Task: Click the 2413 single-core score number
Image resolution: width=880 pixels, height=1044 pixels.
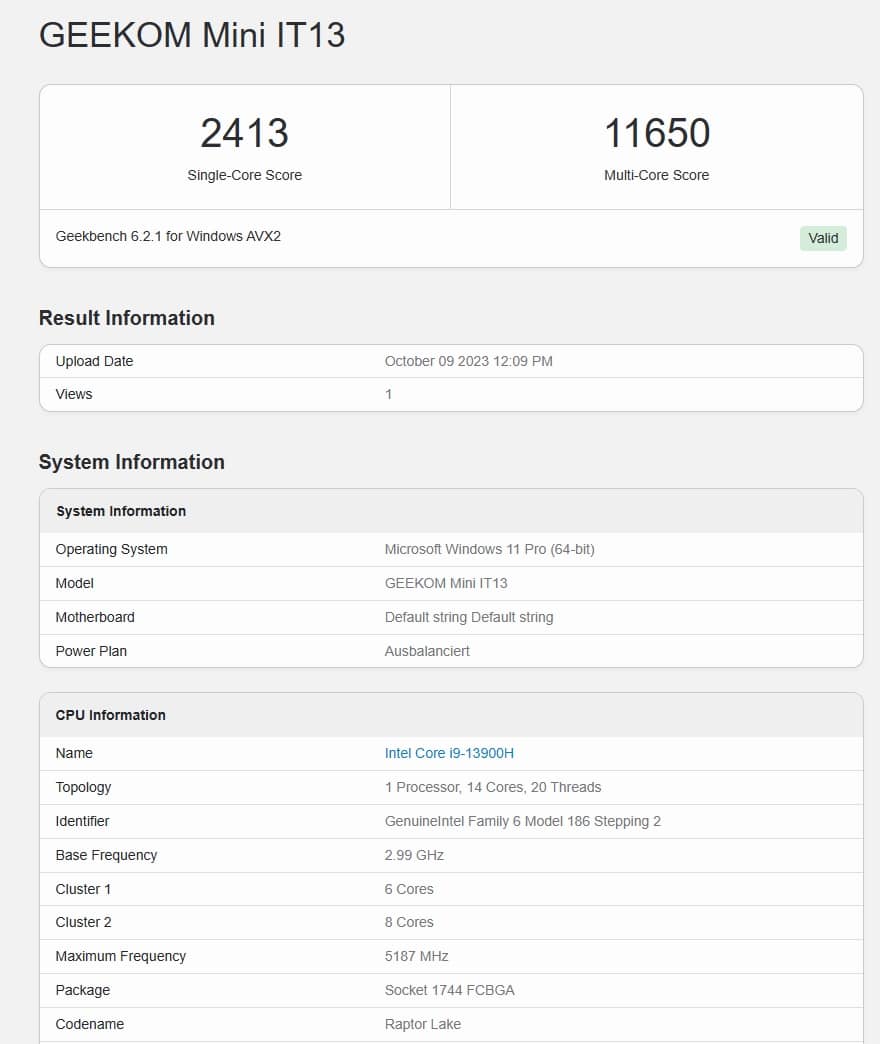Action: click(244, 133)
